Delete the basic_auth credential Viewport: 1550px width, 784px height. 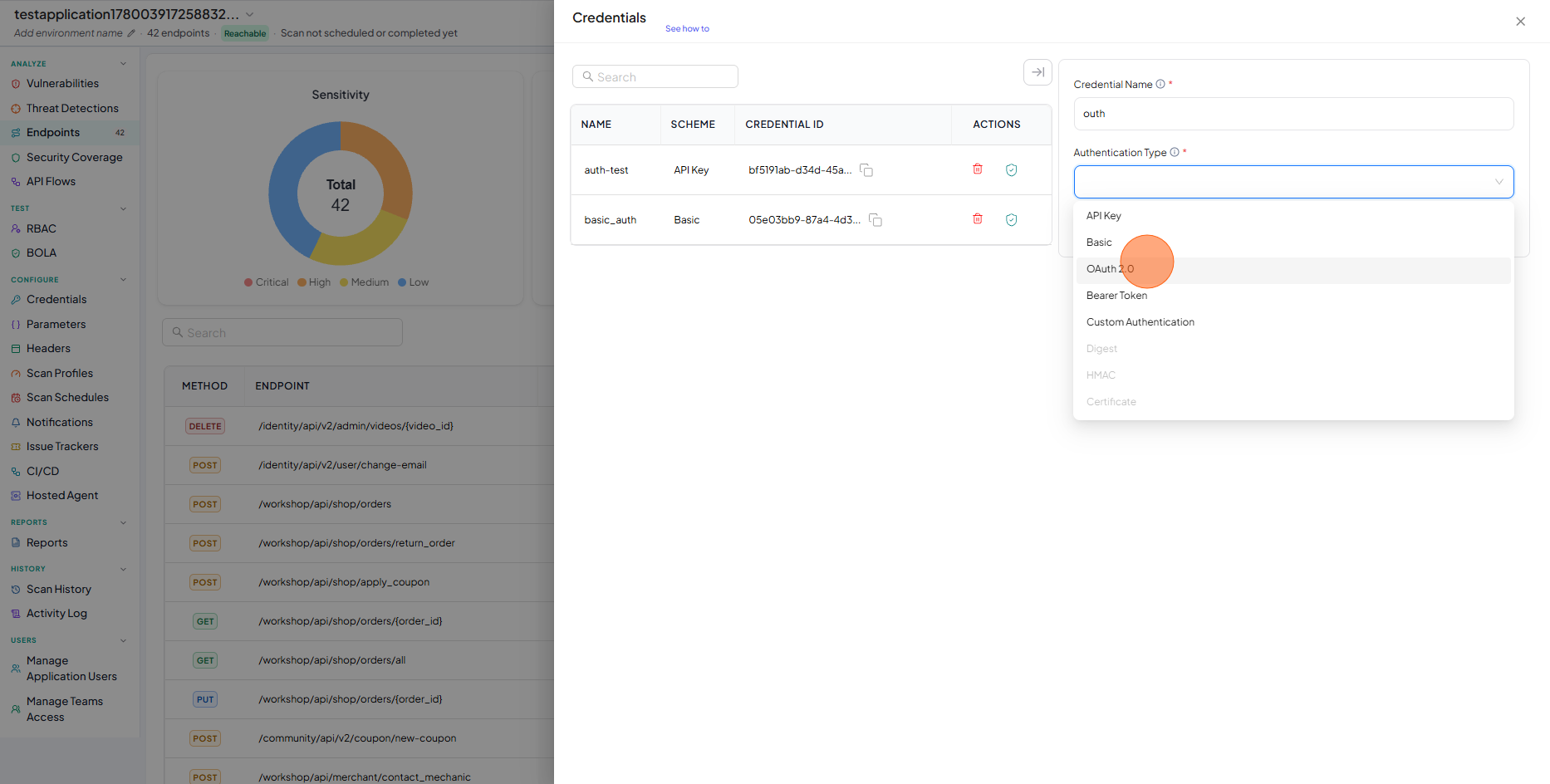click(x=978, y=219)
